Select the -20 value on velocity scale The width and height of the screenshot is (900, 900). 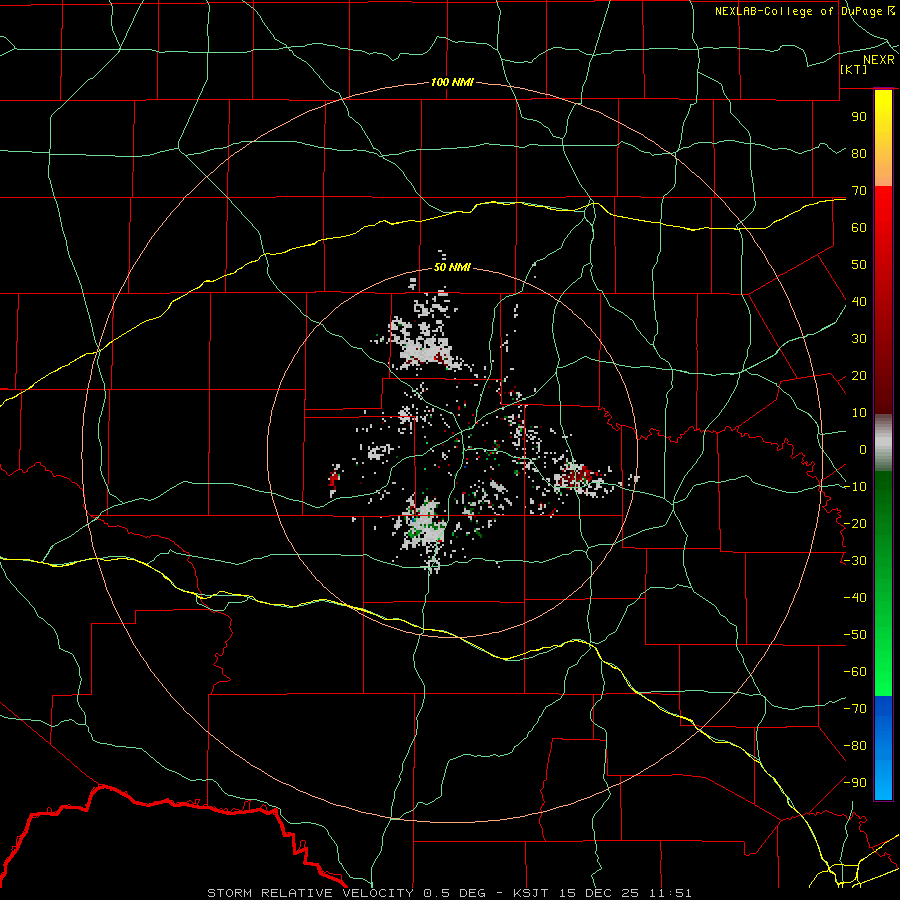(x=855, y=523)
